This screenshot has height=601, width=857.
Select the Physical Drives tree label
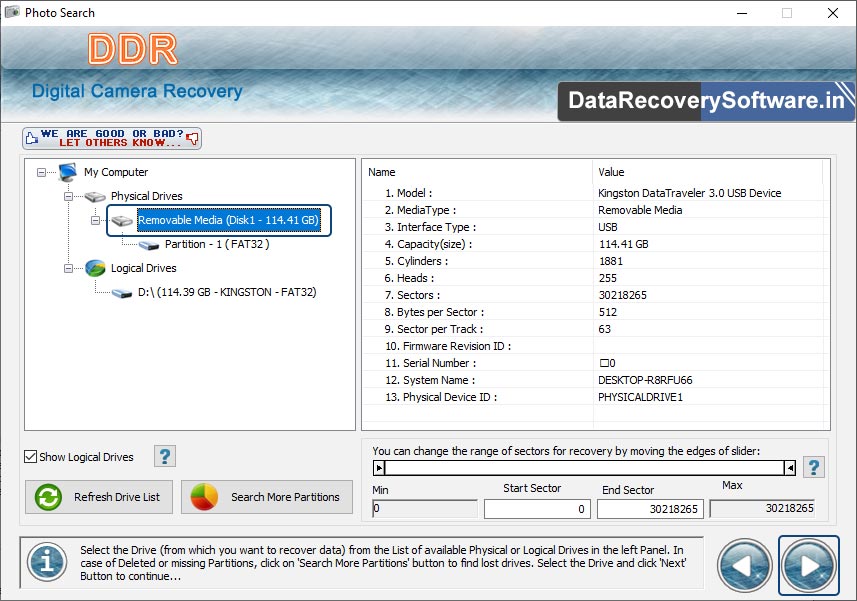click(146, 196)
